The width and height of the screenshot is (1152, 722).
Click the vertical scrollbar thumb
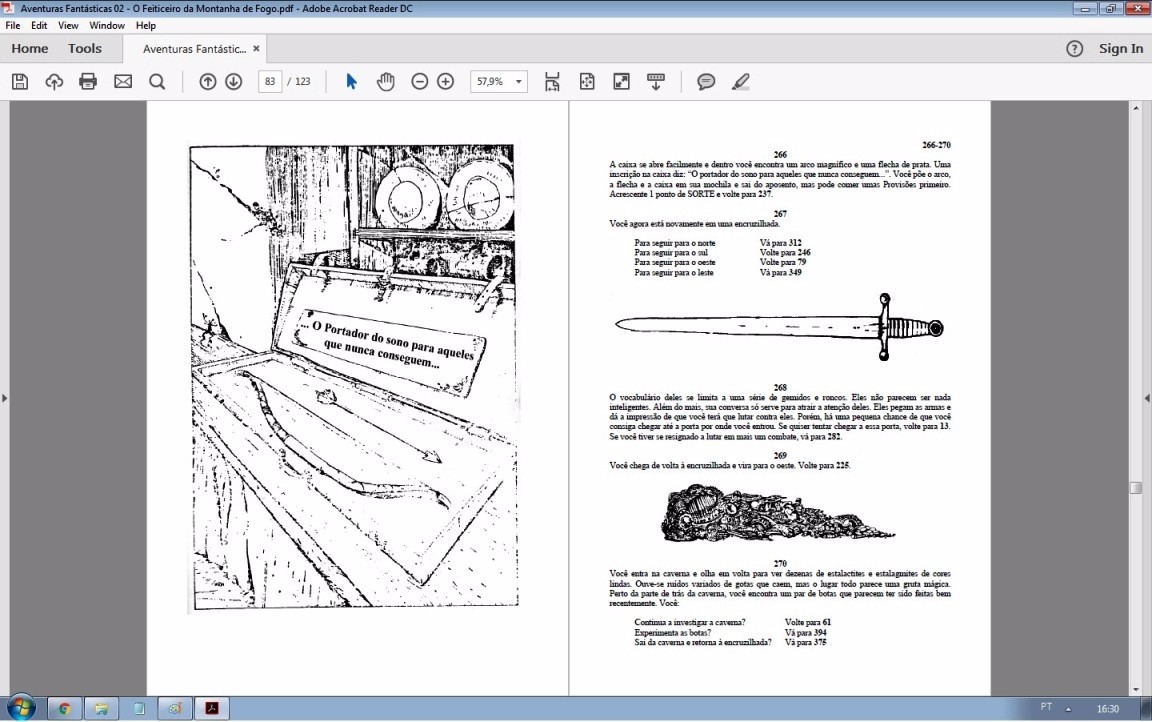tap(1136, 488)
